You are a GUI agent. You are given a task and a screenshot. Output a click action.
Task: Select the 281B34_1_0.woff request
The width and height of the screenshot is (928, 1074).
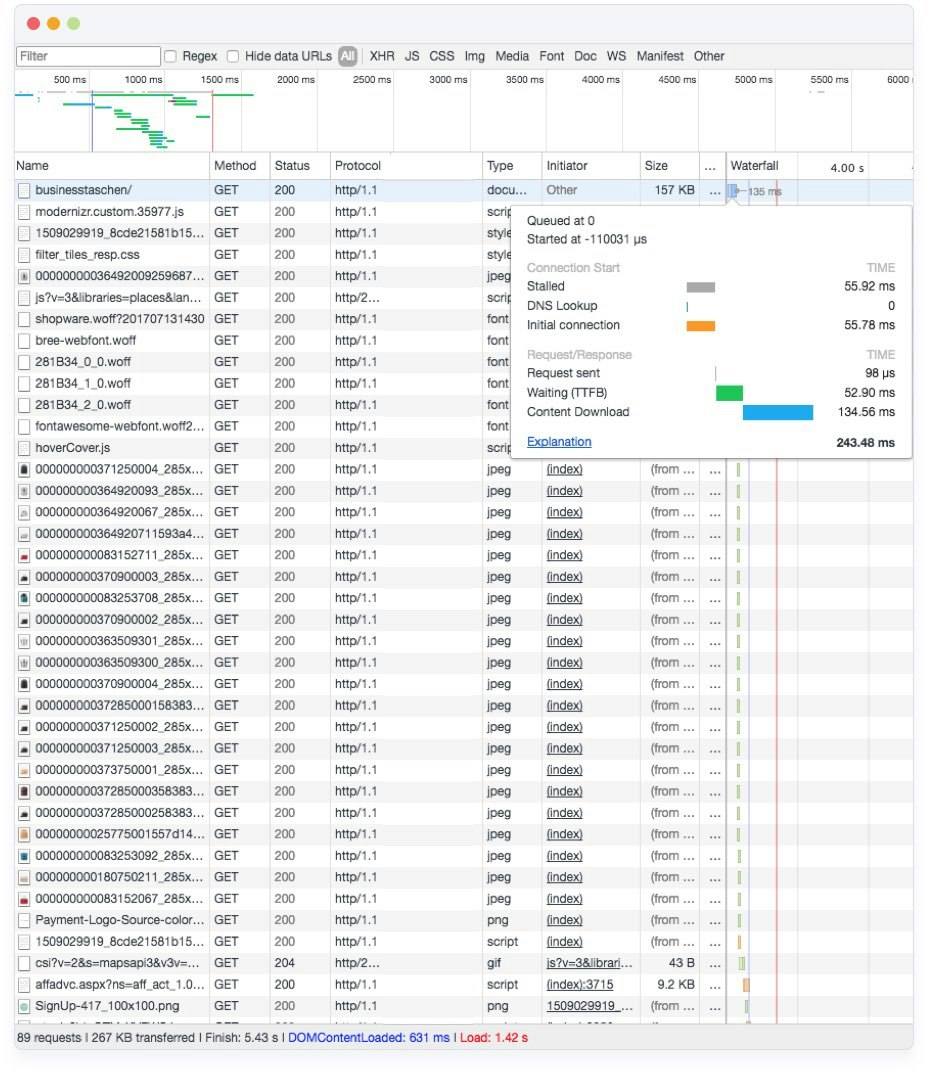83,384
